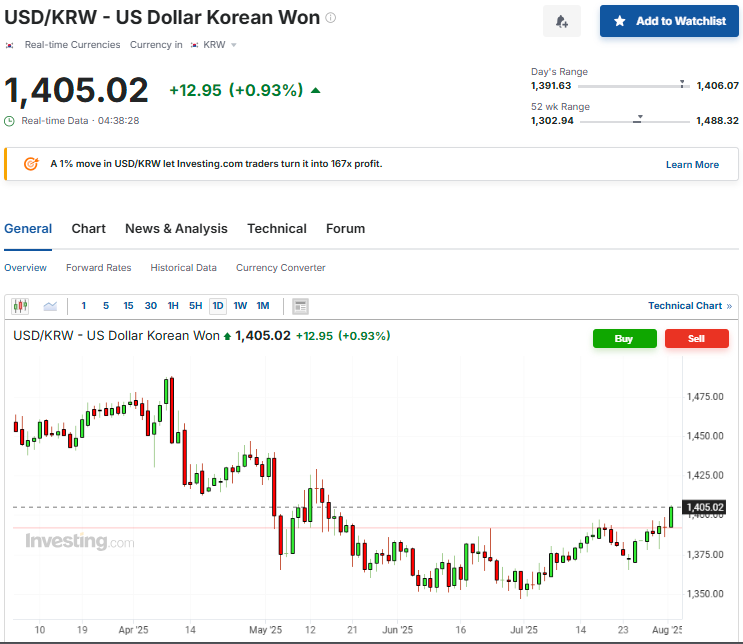Click the large 1,405.02 price quote

tap(76, 90)
